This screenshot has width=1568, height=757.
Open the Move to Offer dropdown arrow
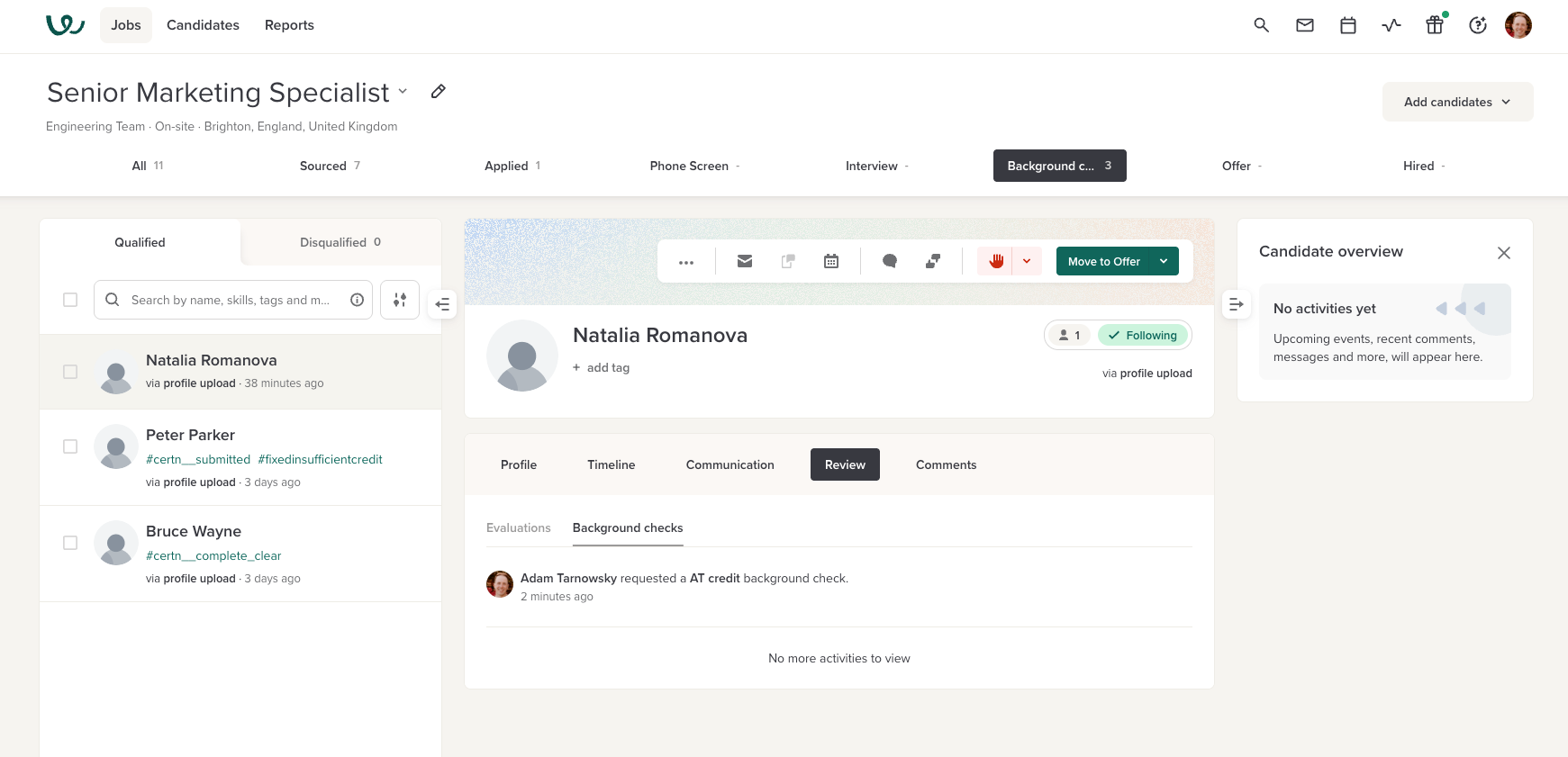[1164, 261]
